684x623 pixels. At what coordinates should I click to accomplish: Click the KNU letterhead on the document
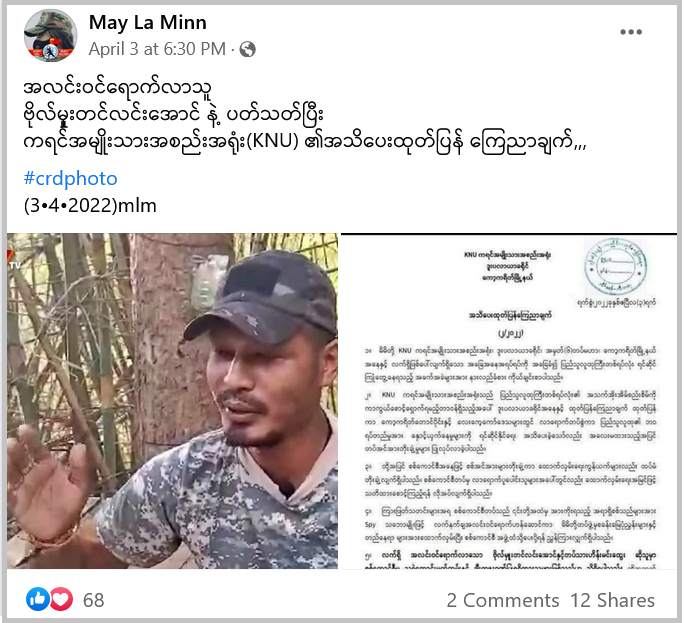[x=507, y=266]
